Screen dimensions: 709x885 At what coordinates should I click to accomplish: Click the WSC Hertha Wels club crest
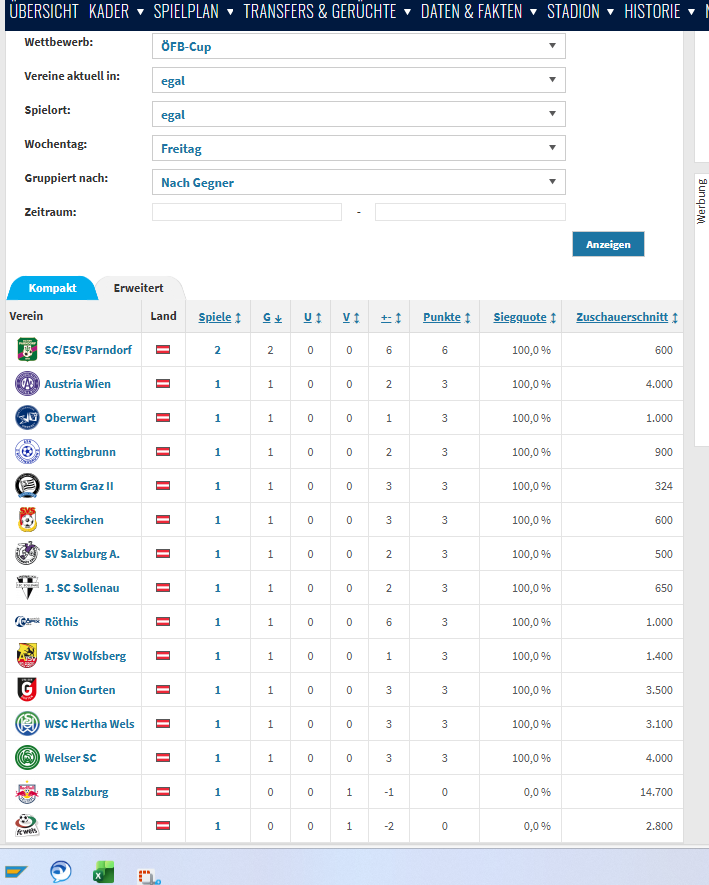pyautogui.click(x=27, y=724)
